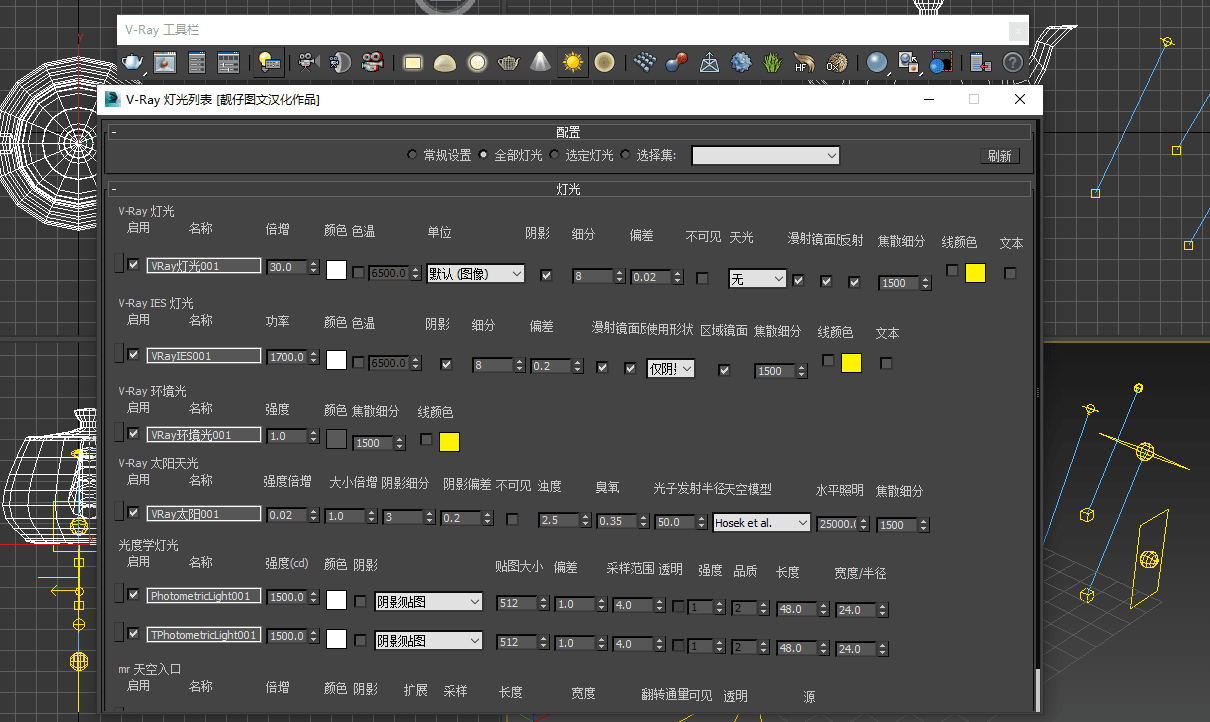Create a V-Ray ambient light
The image size is (1210, 722).
(604, 63)
